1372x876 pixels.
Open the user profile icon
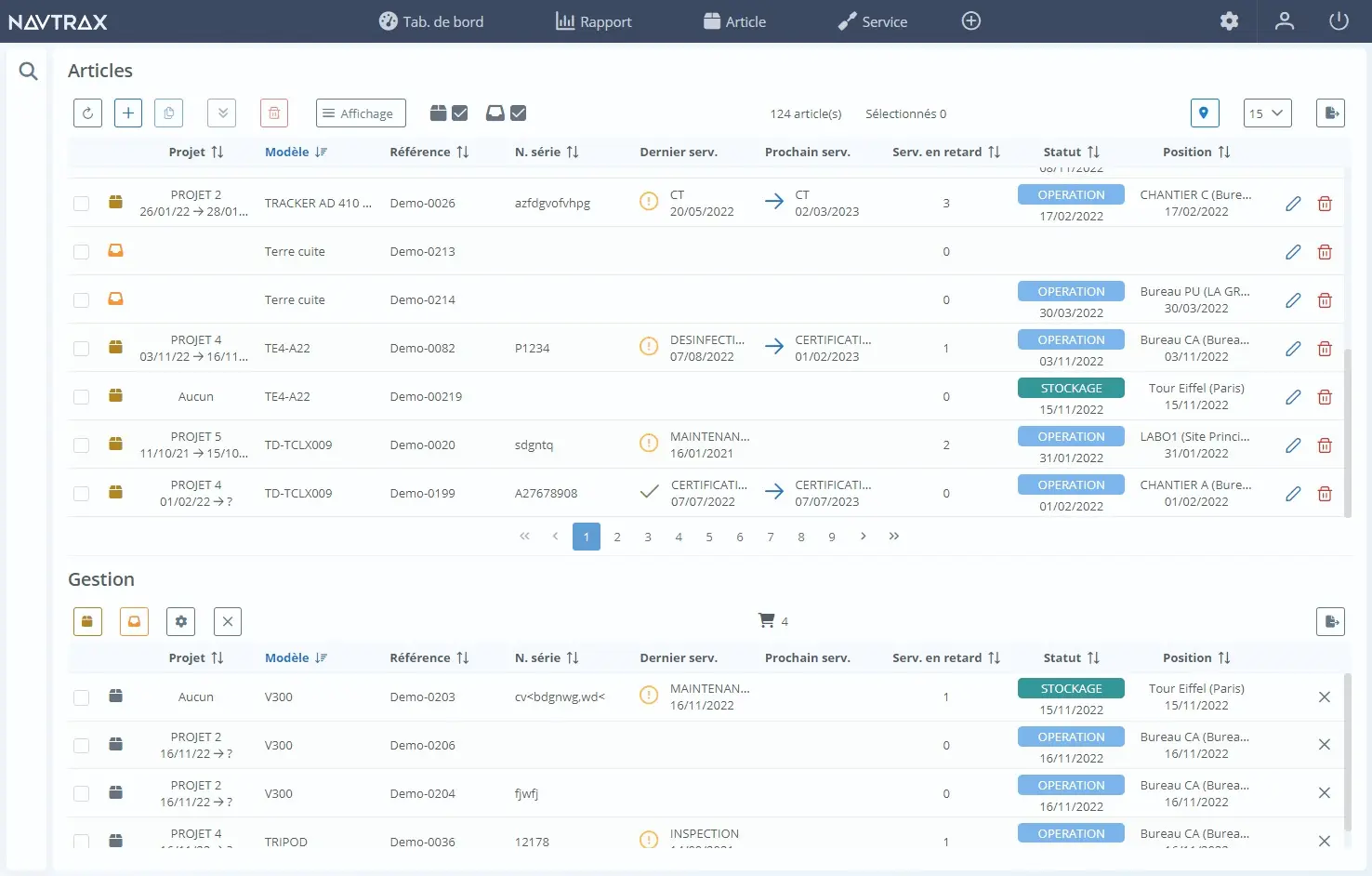[x=1285, y=21]
